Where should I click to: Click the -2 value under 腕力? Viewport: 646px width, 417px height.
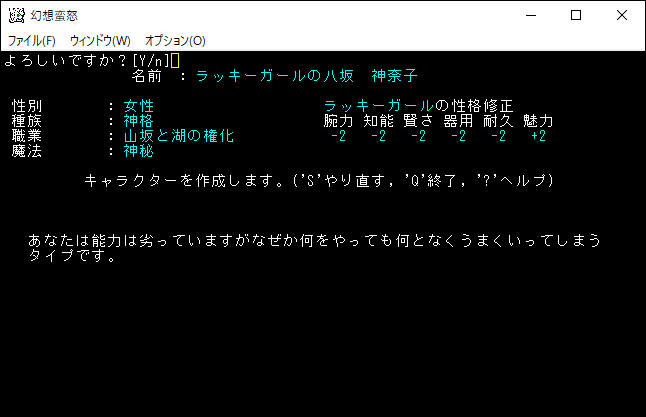tap(338, 136)
